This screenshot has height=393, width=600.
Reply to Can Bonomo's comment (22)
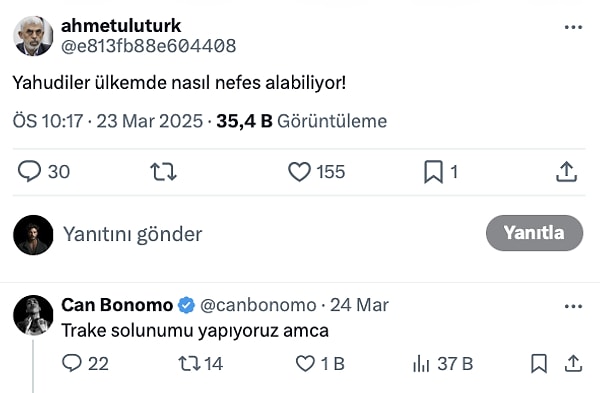coord(85,363)
